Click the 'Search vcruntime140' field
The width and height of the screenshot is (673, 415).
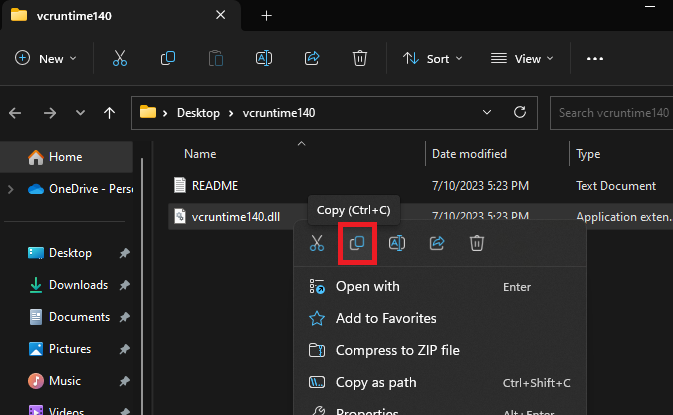click(x=613, y=113)
